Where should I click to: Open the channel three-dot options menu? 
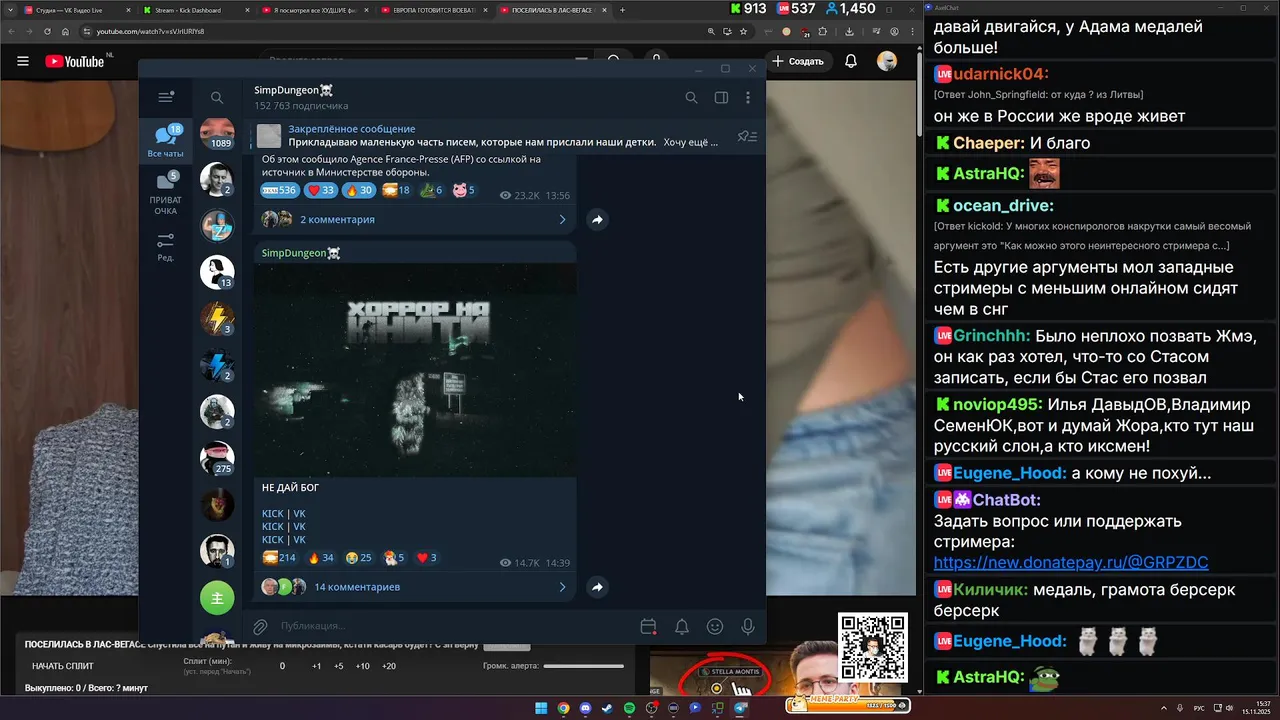(x=748, y=97)
